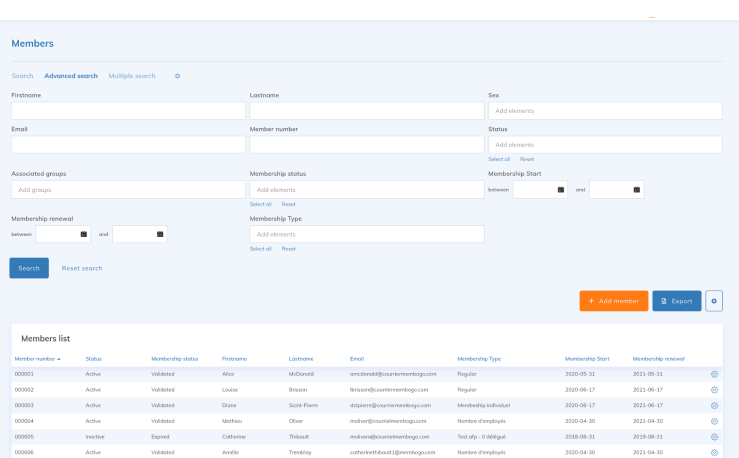This screenshot has width=739, height=458.
Task: Open the Sex Add elements selector
Action: 605,111
